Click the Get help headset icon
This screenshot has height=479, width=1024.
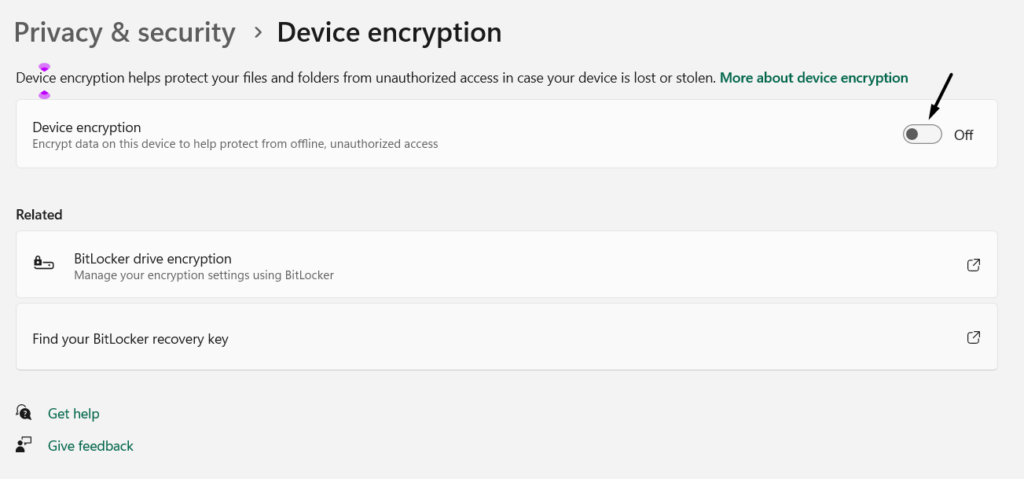[25, 413]
